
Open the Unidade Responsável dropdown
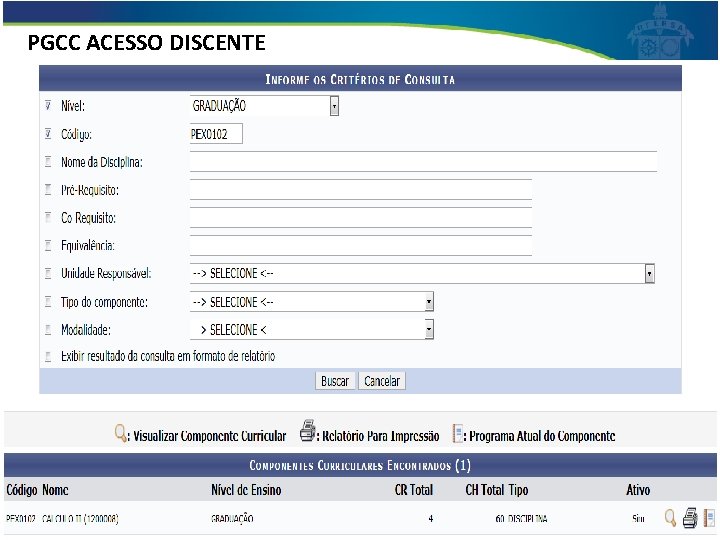click(x=422, y=274)
